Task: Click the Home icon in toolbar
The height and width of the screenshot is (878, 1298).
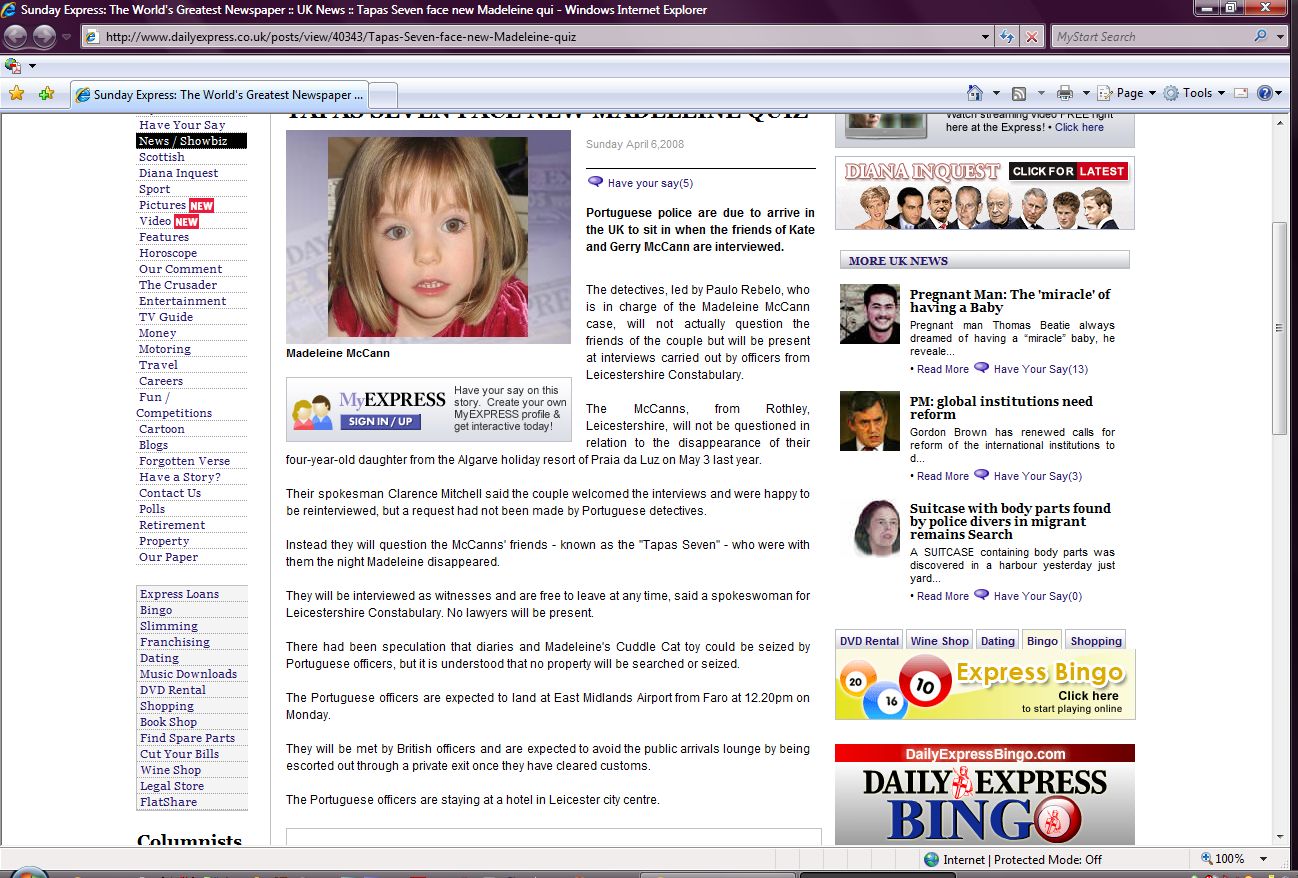Action: click(x=974, y=93)
